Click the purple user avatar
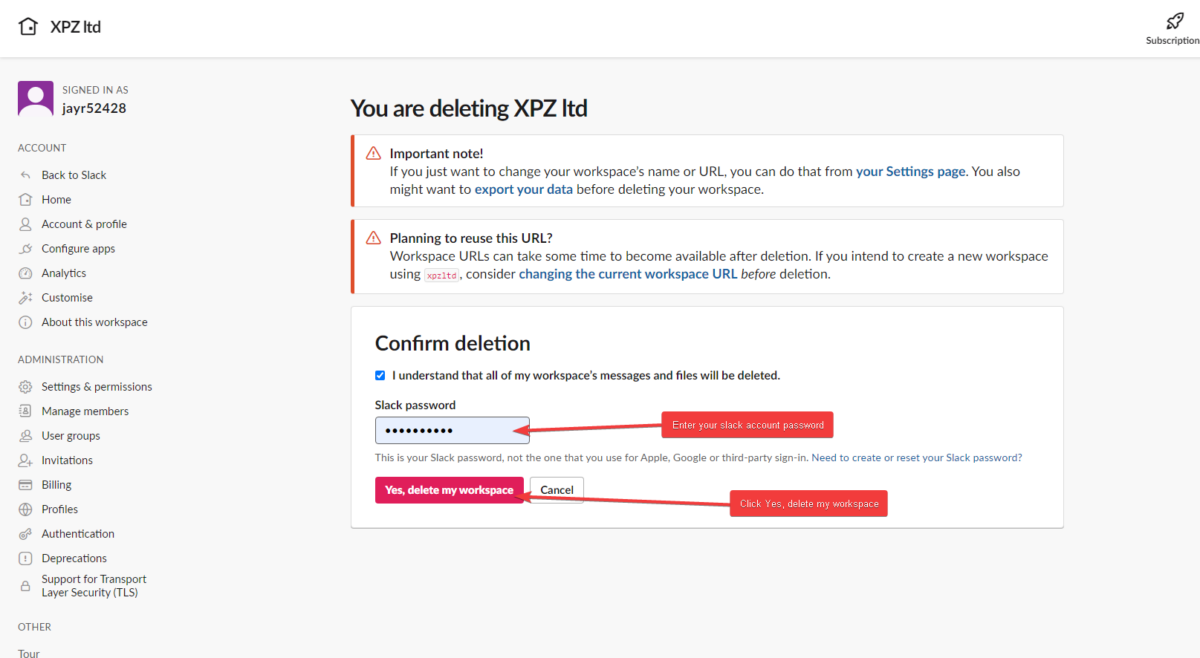1200x658 pixels. (x=35, y=99)
